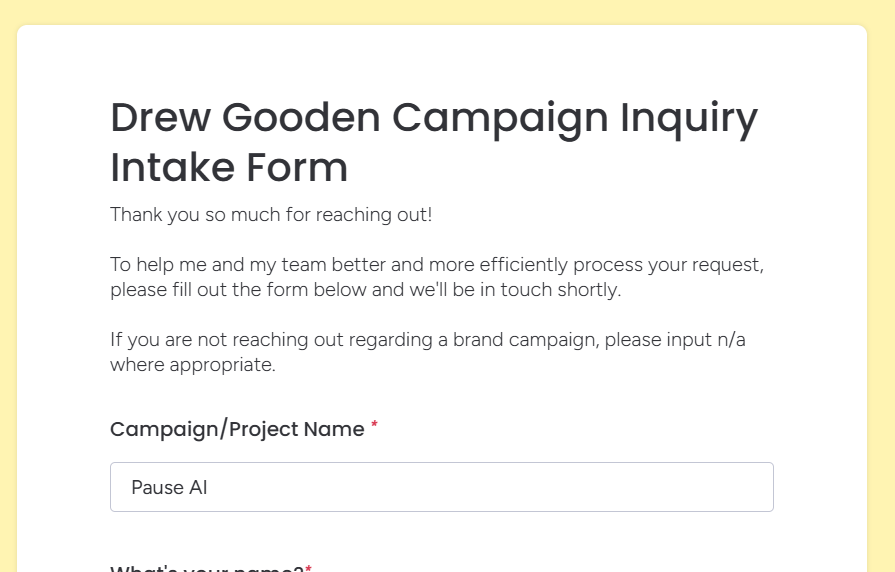The image size is (895, 572).
Task: Click the word "Gooden" in the heading
Action: click(301, 118)
